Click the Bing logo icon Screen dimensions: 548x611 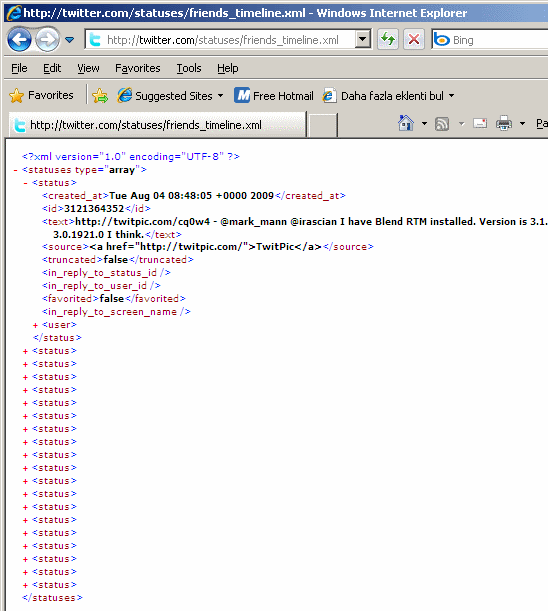coord(441,40)
